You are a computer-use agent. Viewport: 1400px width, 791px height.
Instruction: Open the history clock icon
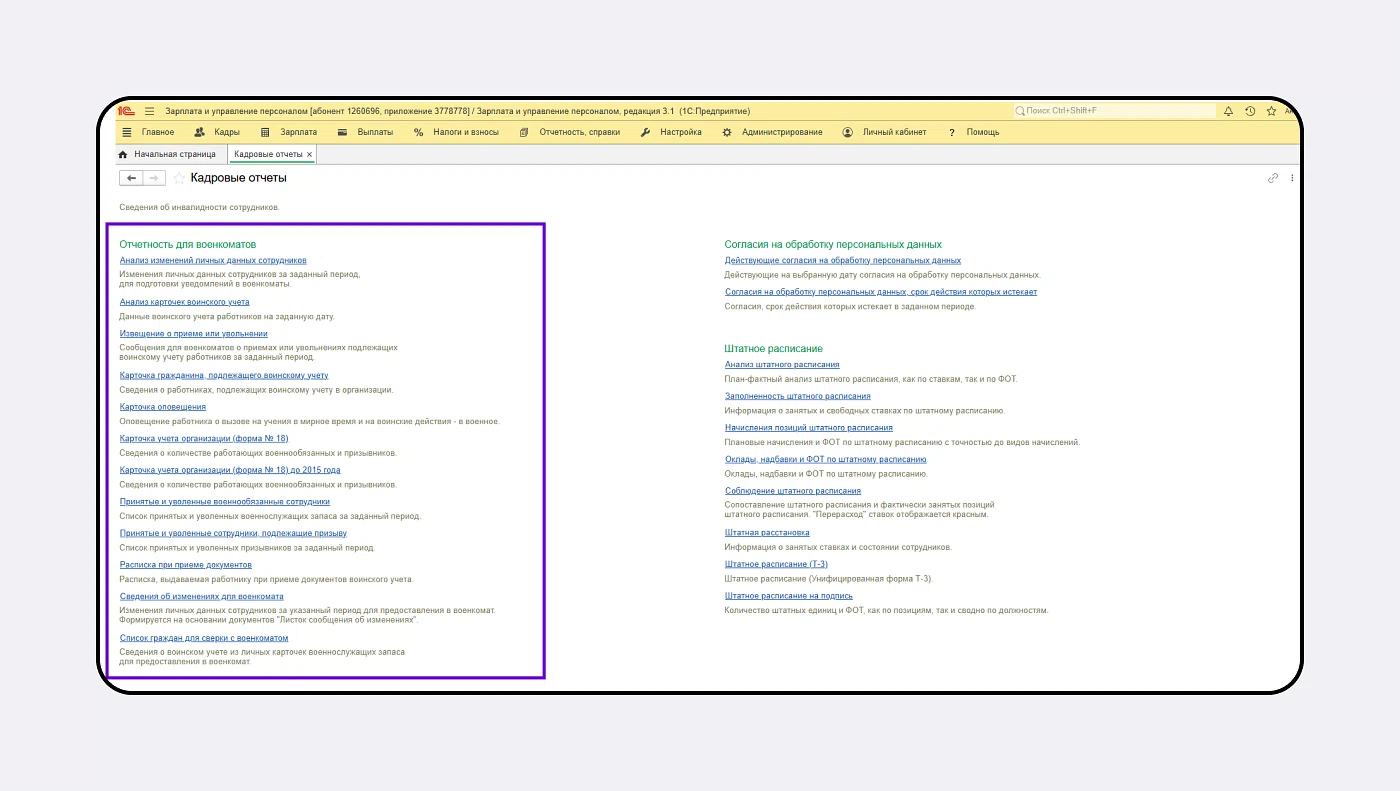1250,111
